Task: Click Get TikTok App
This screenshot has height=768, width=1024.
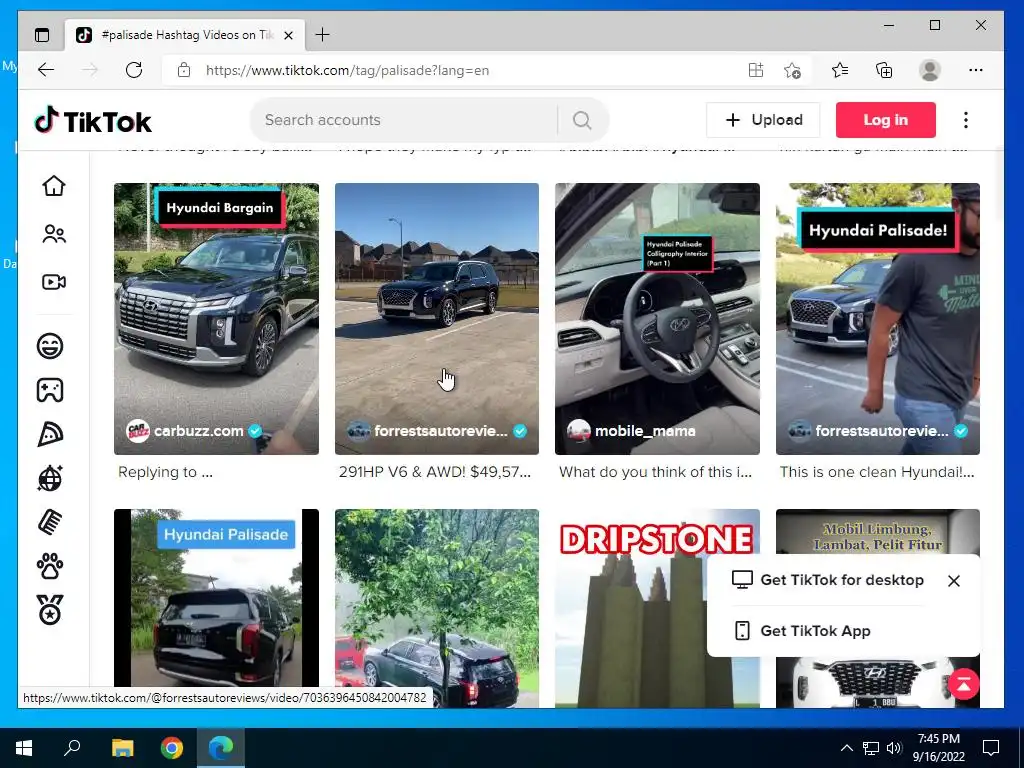Action: [803, 631]
